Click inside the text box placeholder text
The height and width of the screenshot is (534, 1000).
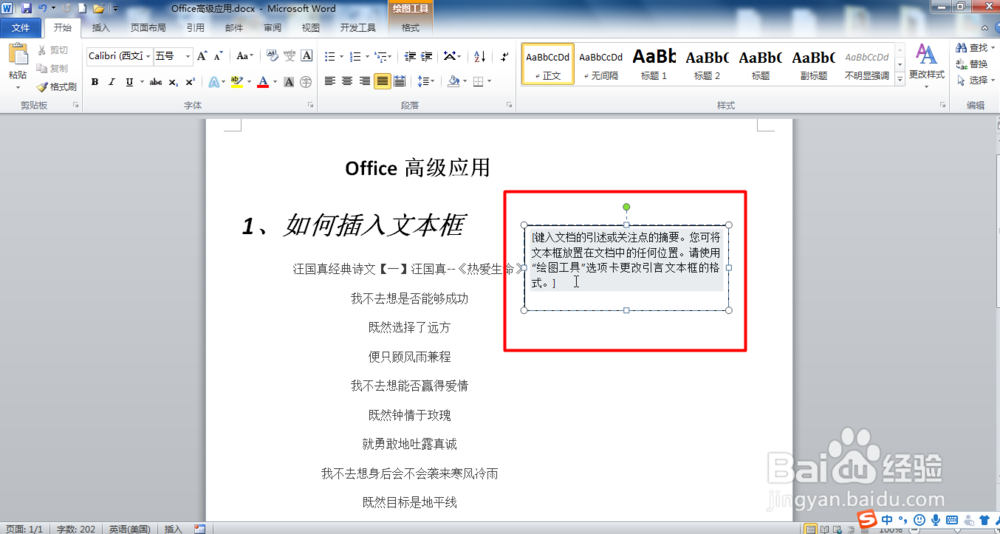(626, 260)
